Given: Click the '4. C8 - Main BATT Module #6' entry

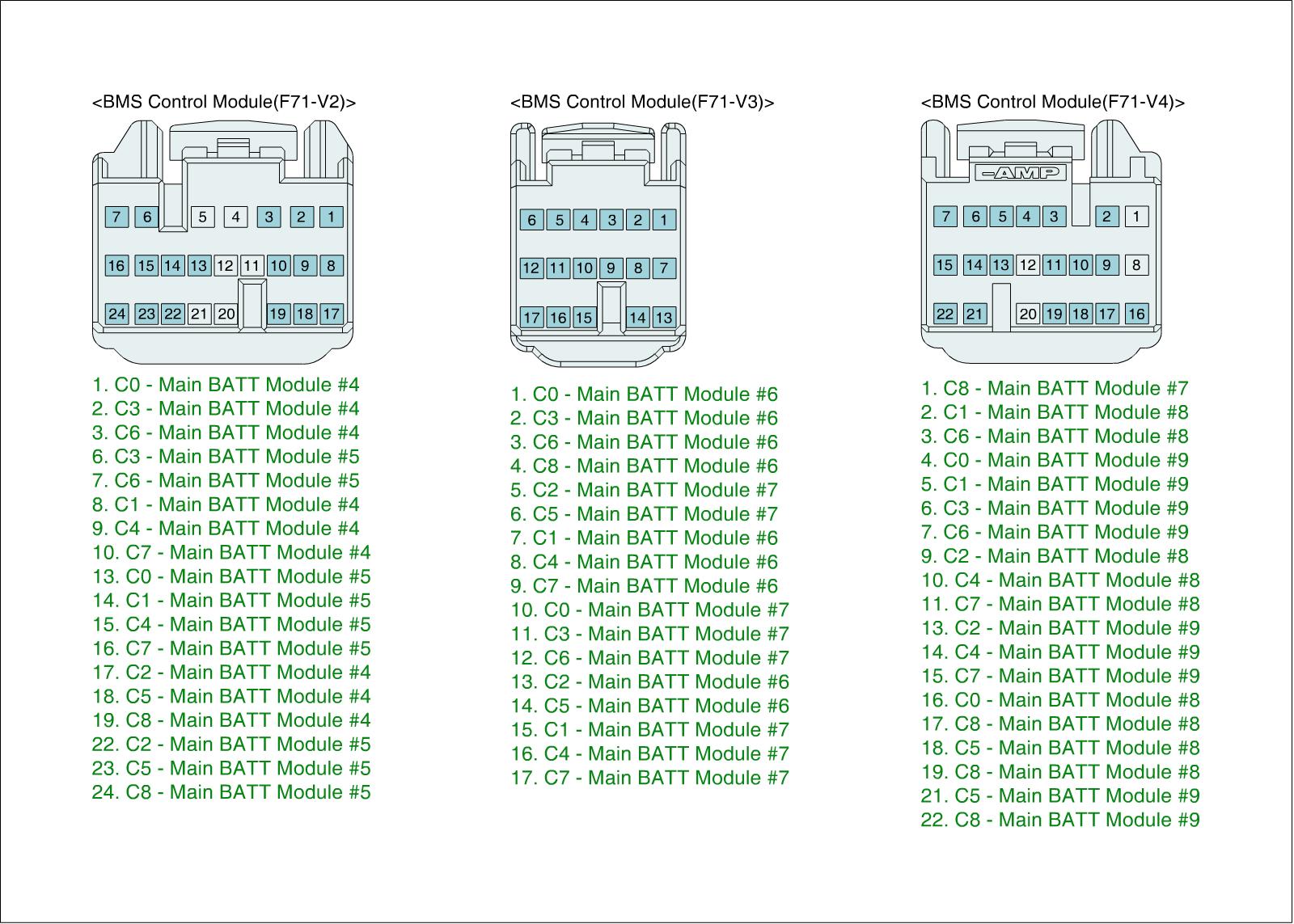Looking at the screenshot, I should pos(644,466).
